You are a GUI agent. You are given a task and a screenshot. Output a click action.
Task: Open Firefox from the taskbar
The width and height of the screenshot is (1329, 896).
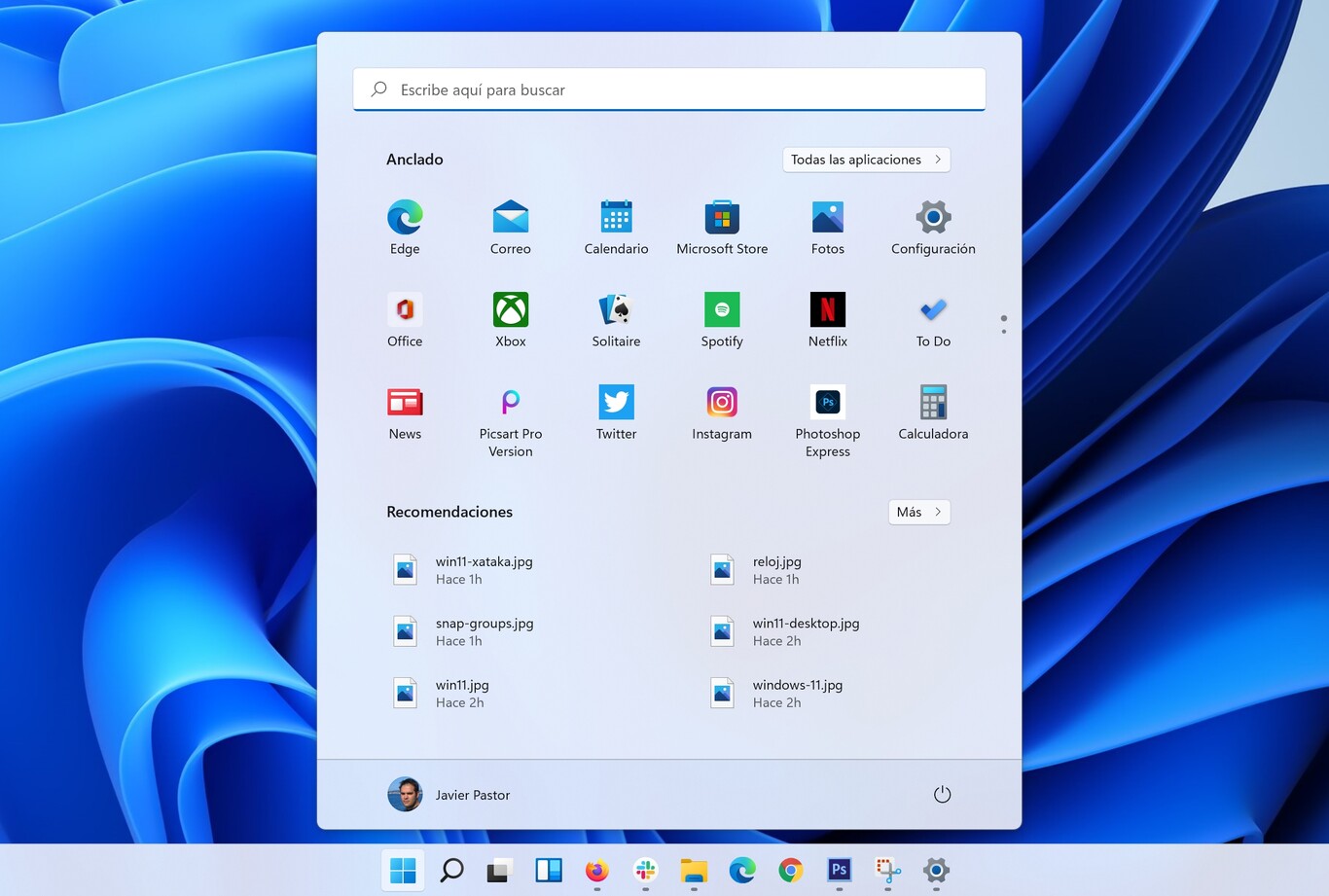(x=596, y=871)
